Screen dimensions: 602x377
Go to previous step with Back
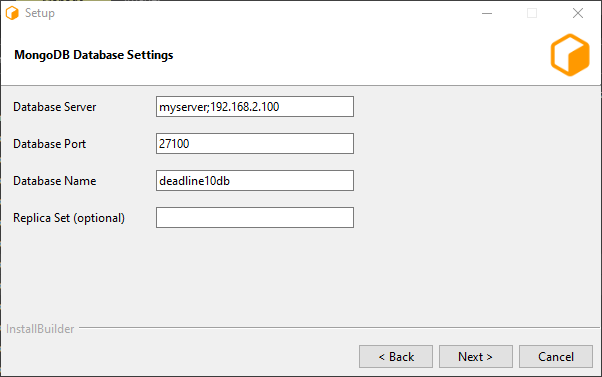point(396,357)
